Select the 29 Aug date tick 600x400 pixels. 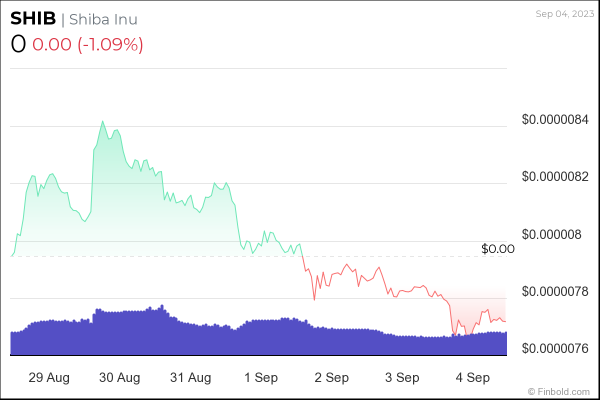coord(50,378)
